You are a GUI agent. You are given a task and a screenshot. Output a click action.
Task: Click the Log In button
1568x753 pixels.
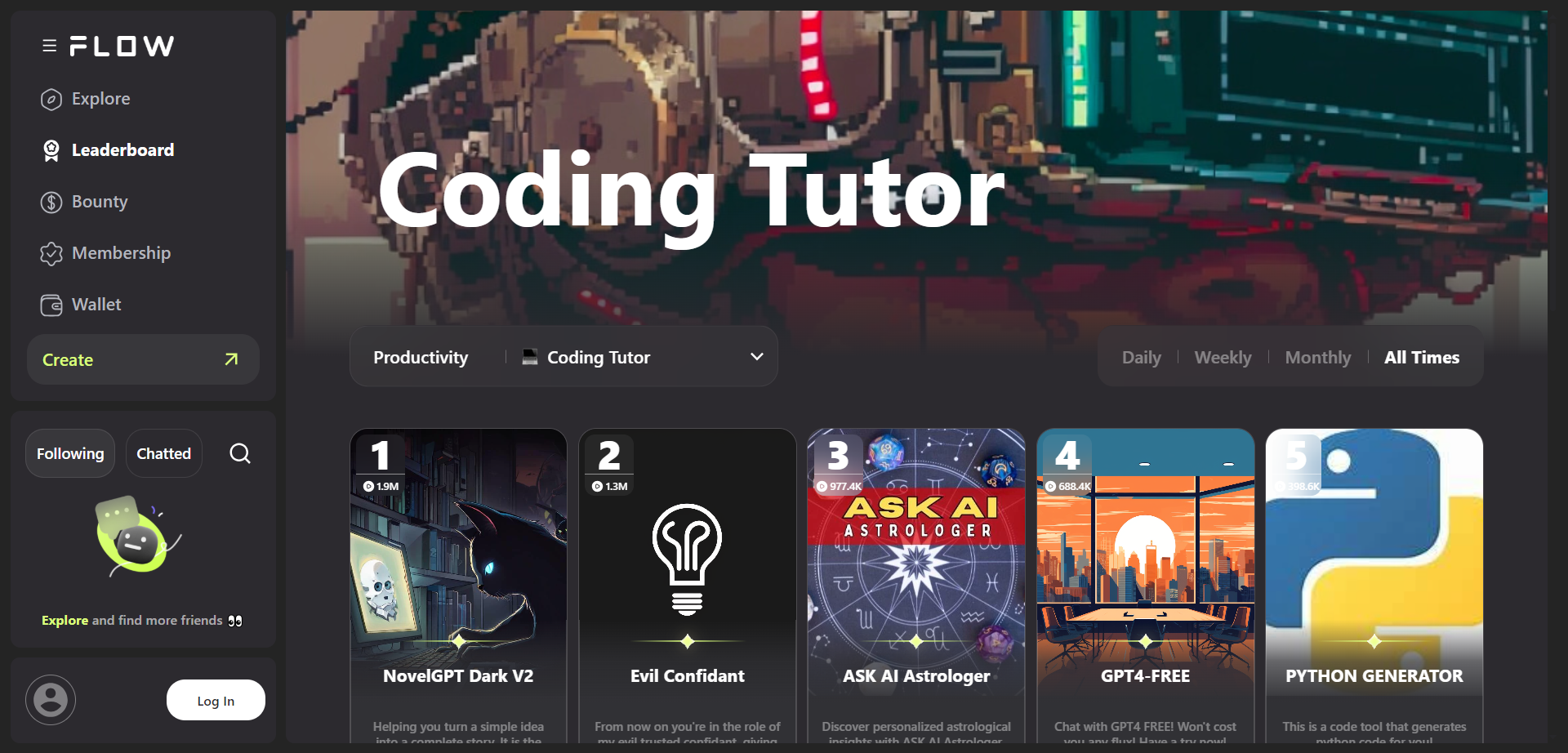[216, 700]
